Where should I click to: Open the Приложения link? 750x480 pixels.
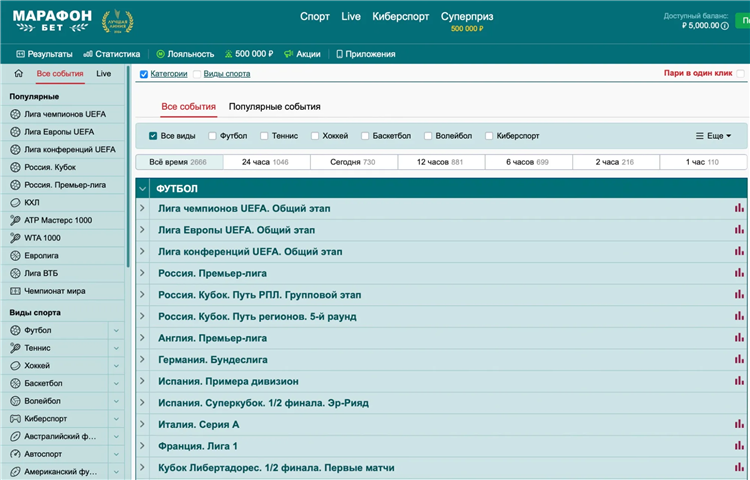366,54
